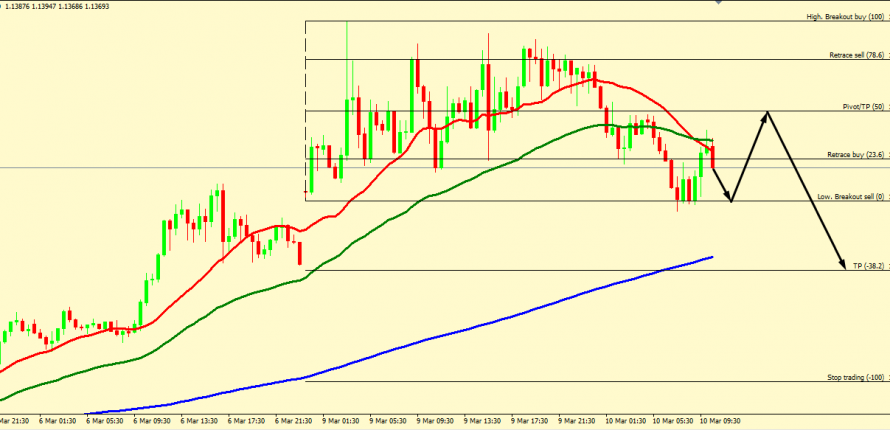Select the 10 Mar 09:30 time label
Screen dimensions: 890x430
point(718,421)
